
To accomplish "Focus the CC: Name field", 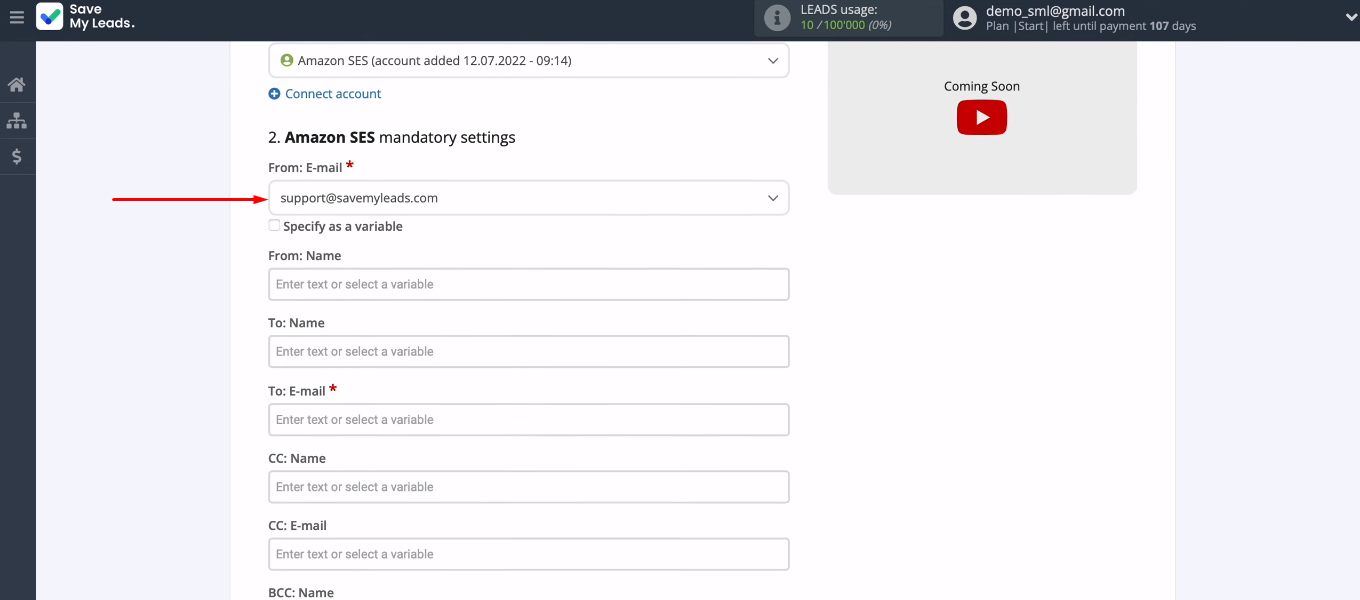I will point(529,487).
